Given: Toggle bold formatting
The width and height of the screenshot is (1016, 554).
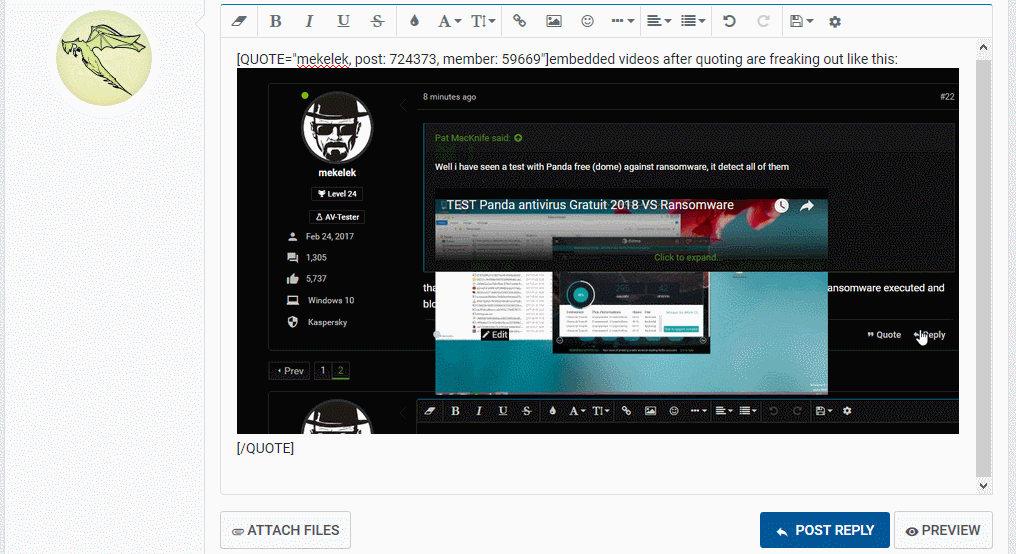Looking at the screenshot, I should [x=275, y=21].
